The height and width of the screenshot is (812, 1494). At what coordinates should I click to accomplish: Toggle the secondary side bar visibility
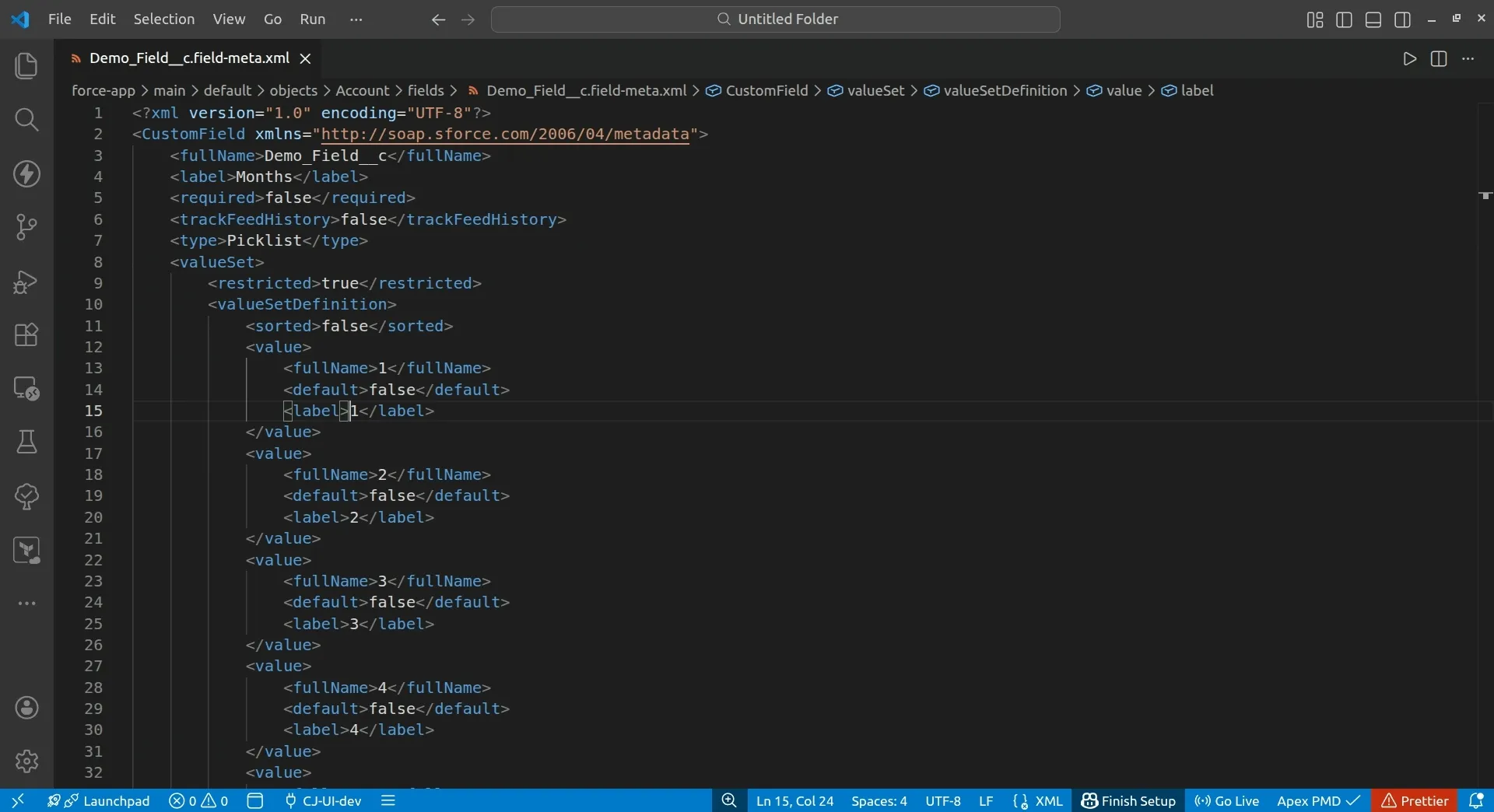[x=1403, y=19]
